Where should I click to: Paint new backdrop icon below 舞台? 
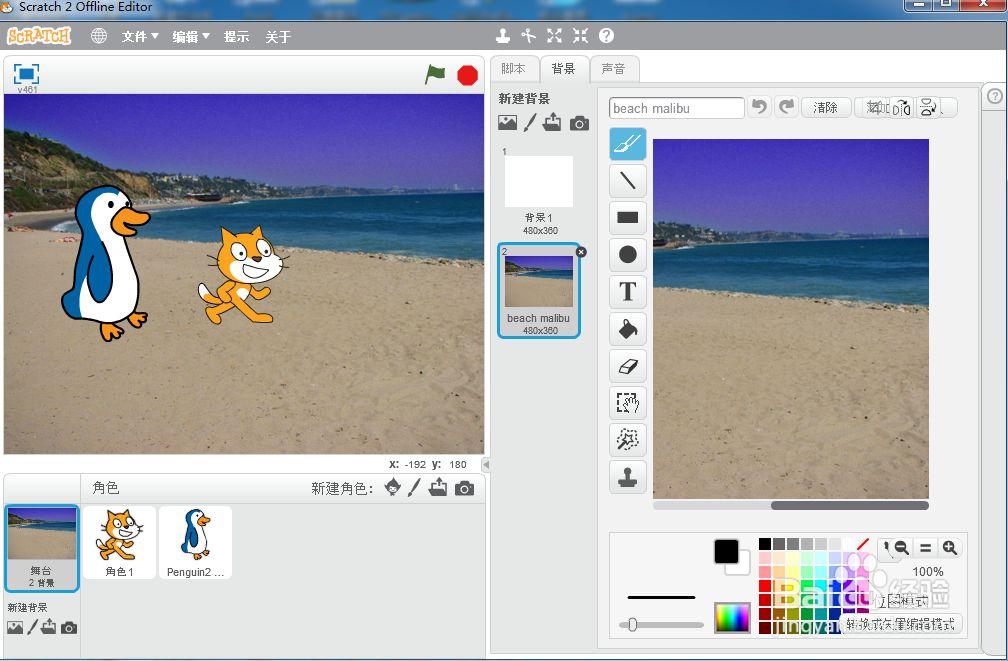32,627
